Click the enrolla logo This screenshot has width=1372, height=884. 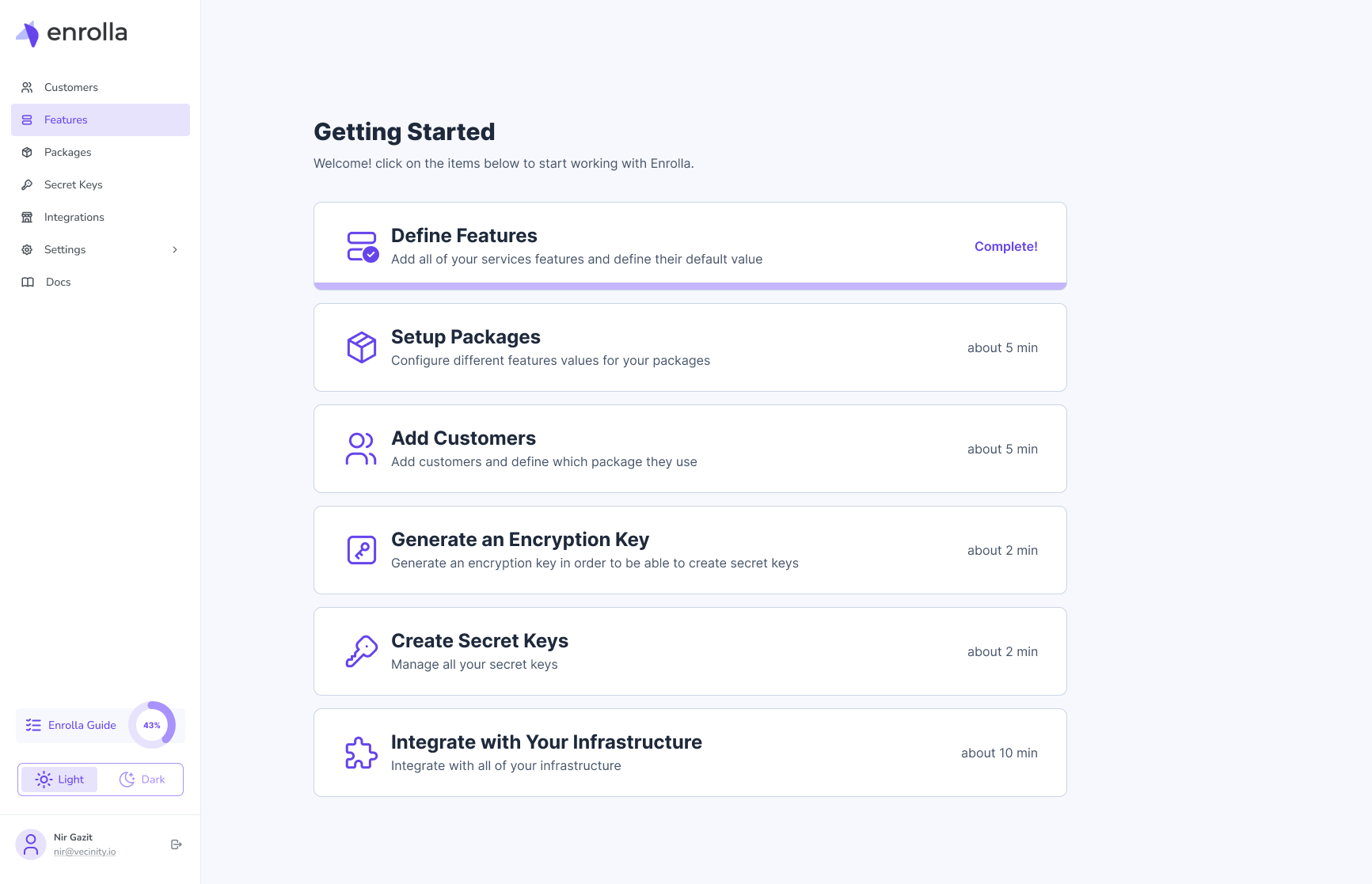(x=71, y=33)
